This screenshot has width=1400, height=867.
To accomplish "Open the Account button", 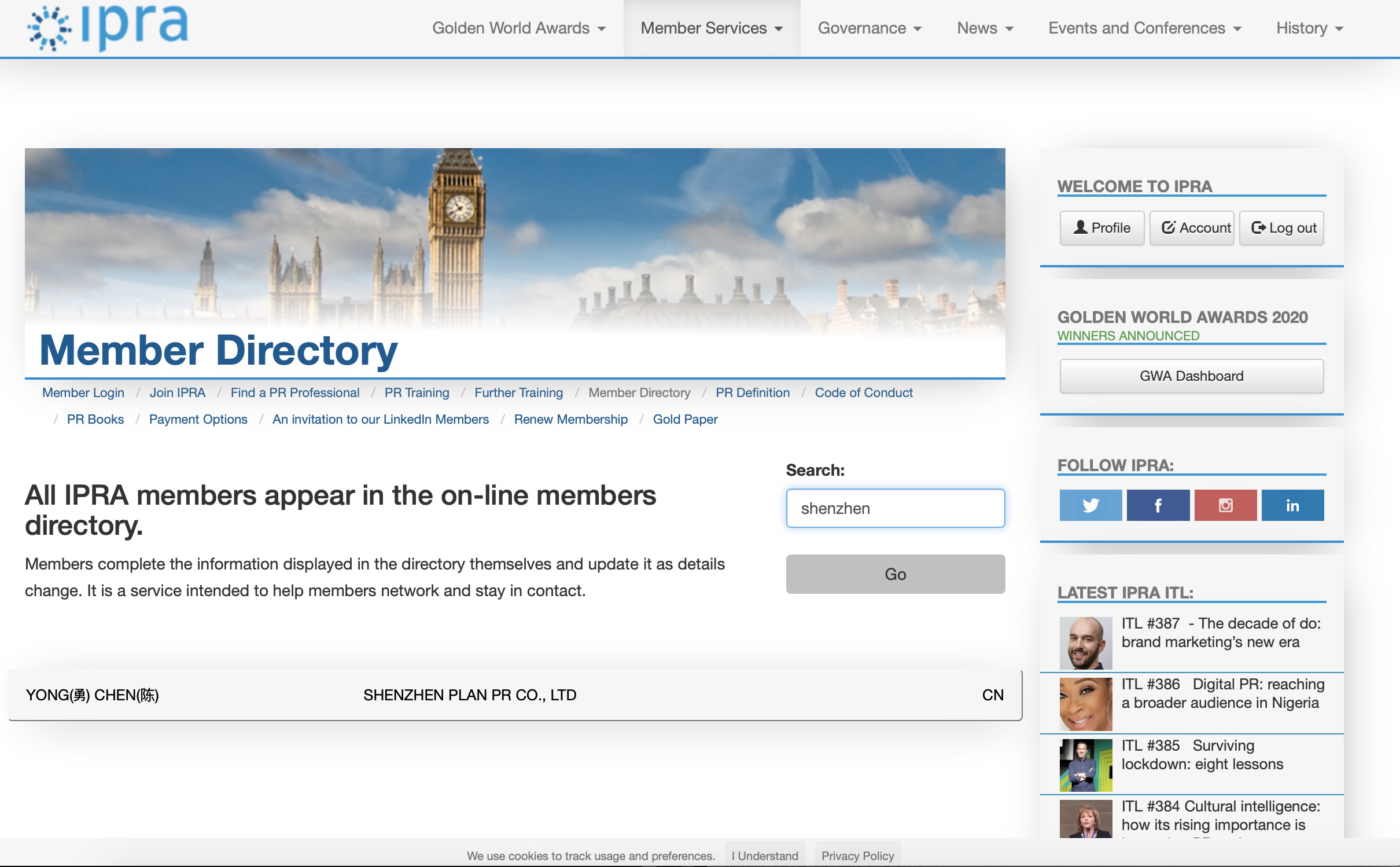I will [1192, 228].
